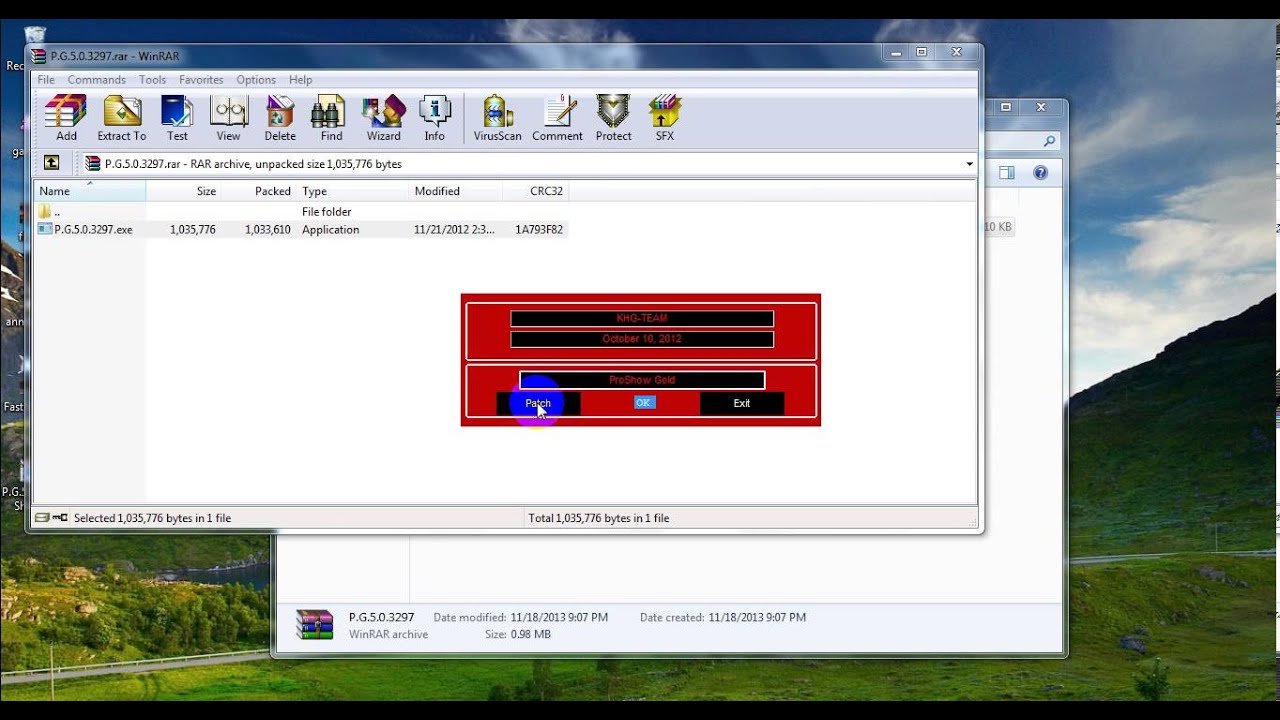Click the File folder type cell
Screen dimensions: 1280x720
[327, 212]
